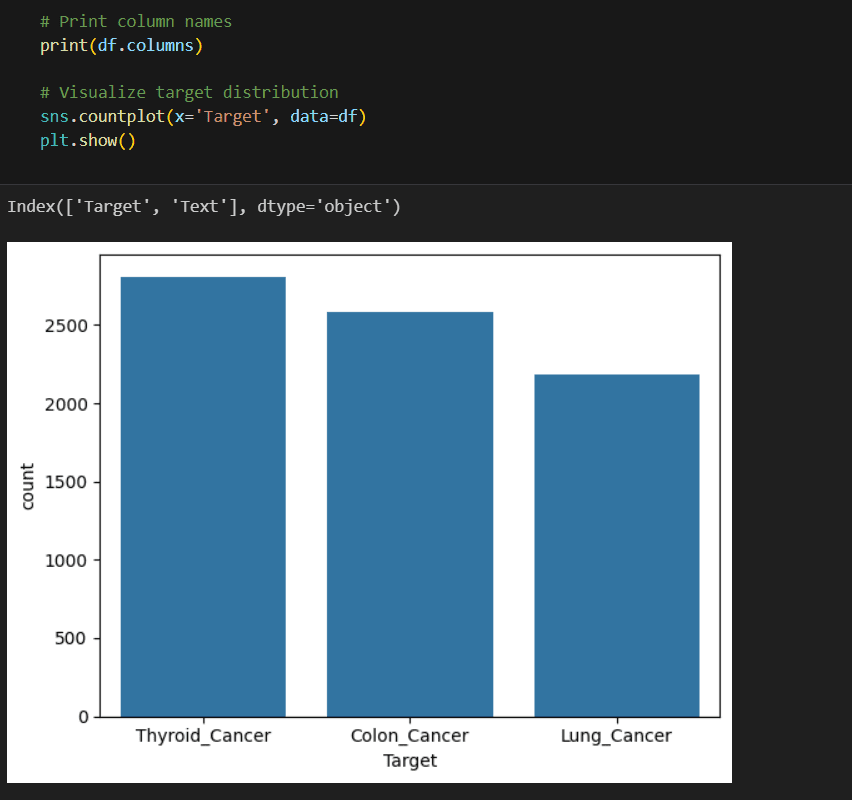Click the '# Visualize target distribution' comment
This screenshot has height=800, width=852.
coord(189,92)
